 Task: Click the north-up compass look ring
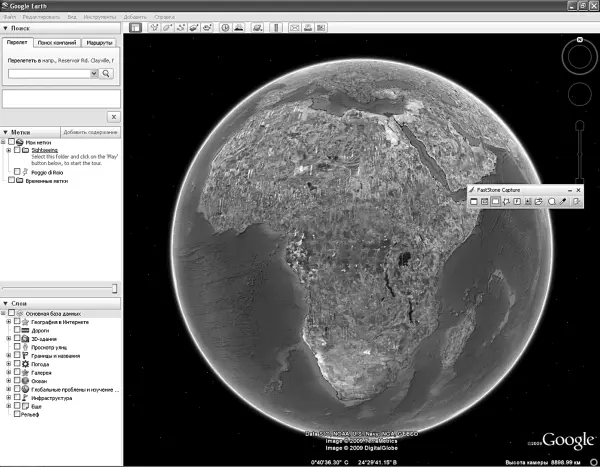point(580,57)
